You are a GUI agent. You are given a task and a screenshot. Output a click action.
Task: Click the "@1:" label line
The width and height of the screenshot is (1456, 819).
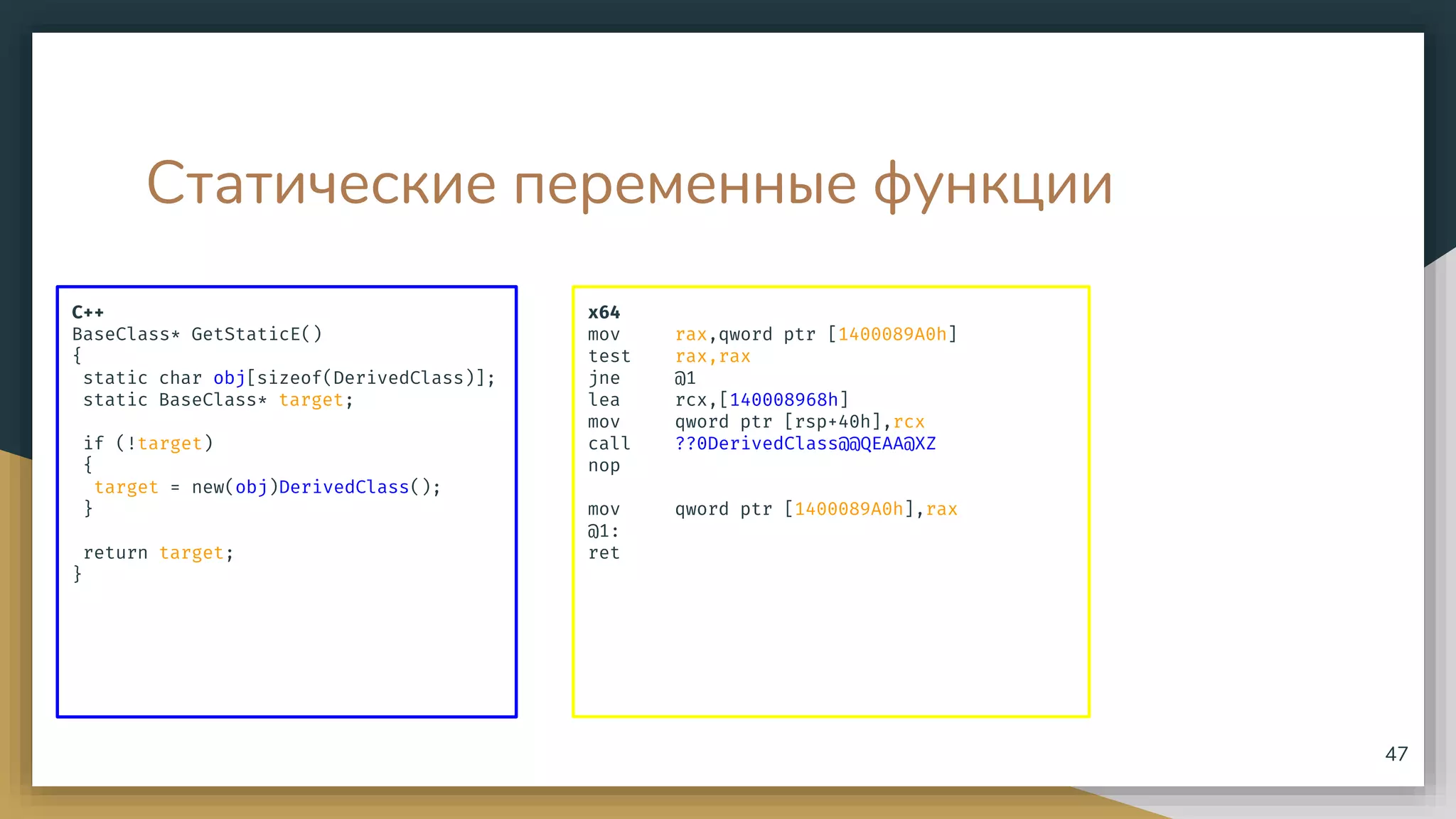point(604,531)
